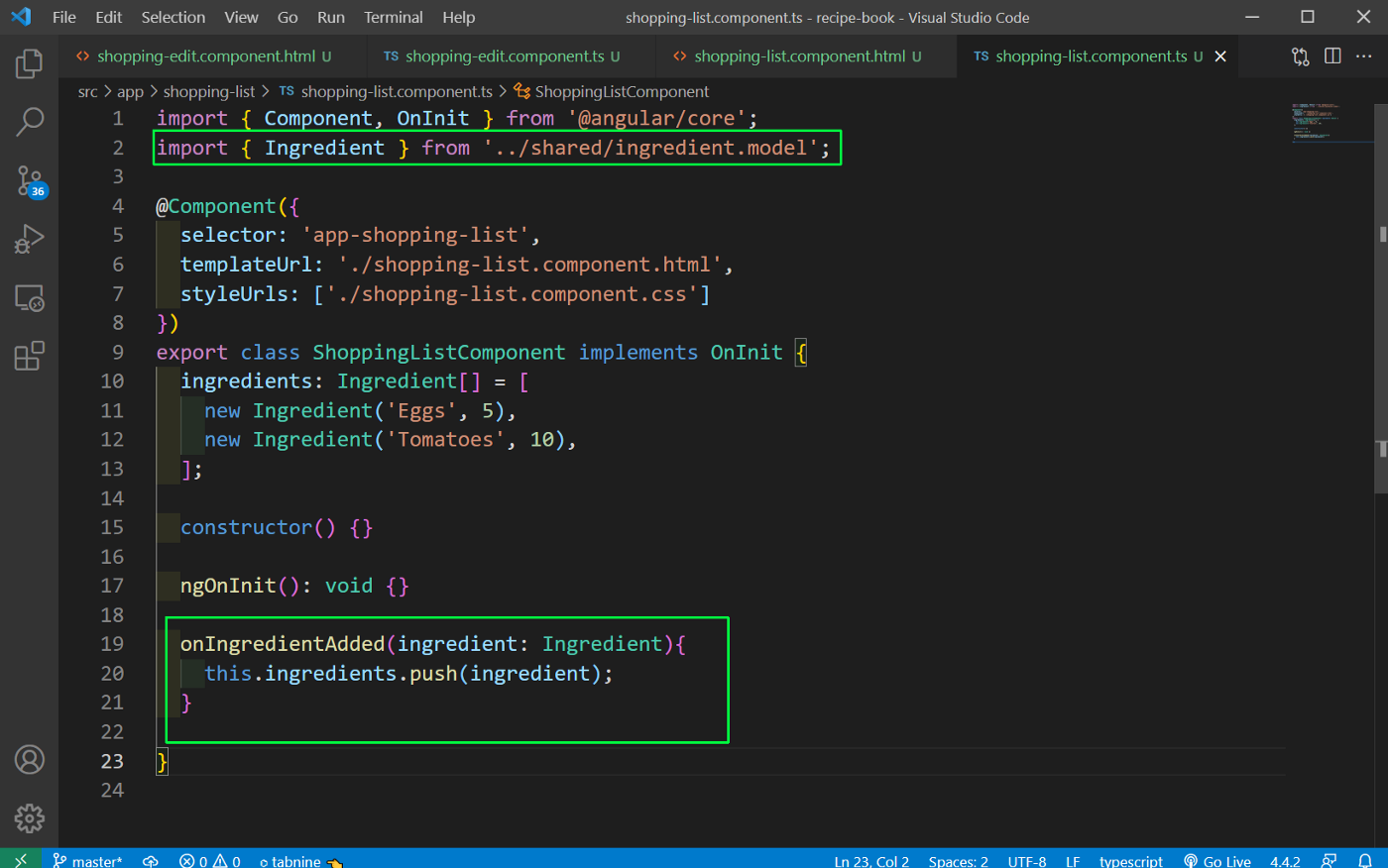Image resolution: width=1388 pixels, height=868 pixels.
Task: Click '../shared/ingredient.model' import path
Action: 650,148
